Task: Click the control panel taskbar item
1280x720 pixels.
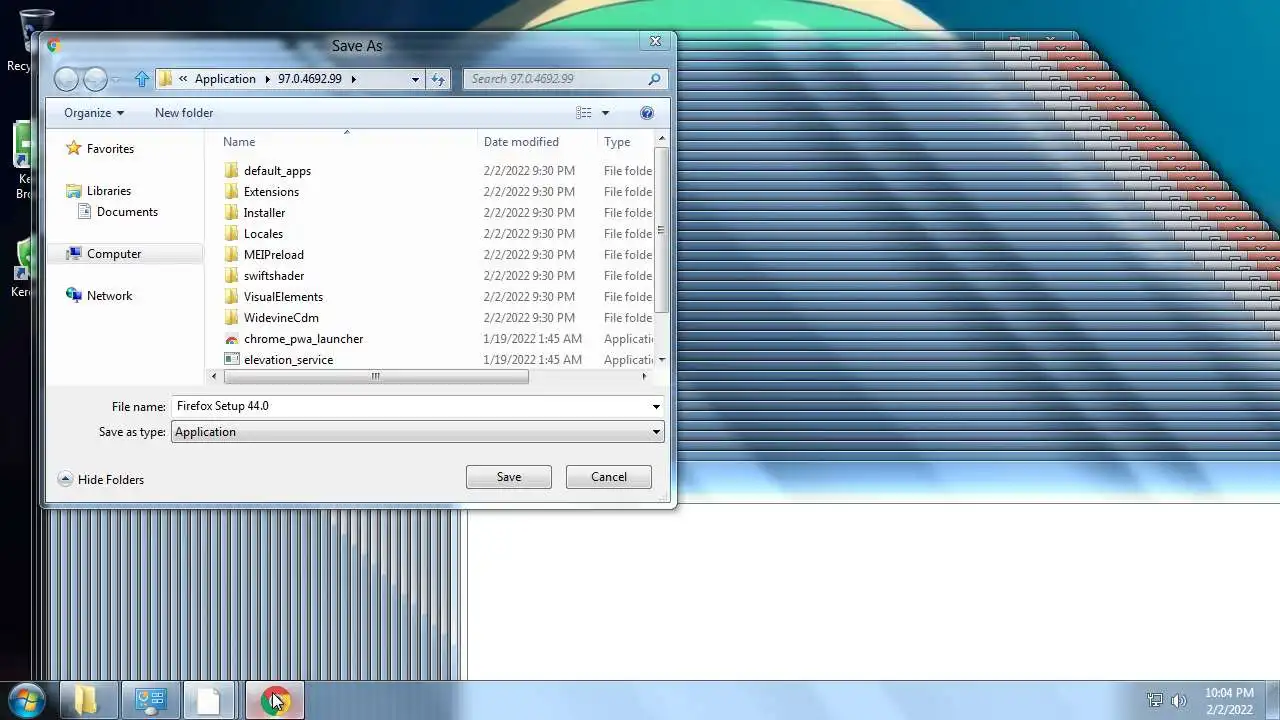Action: pyautogui.click(x=150, y=700)
